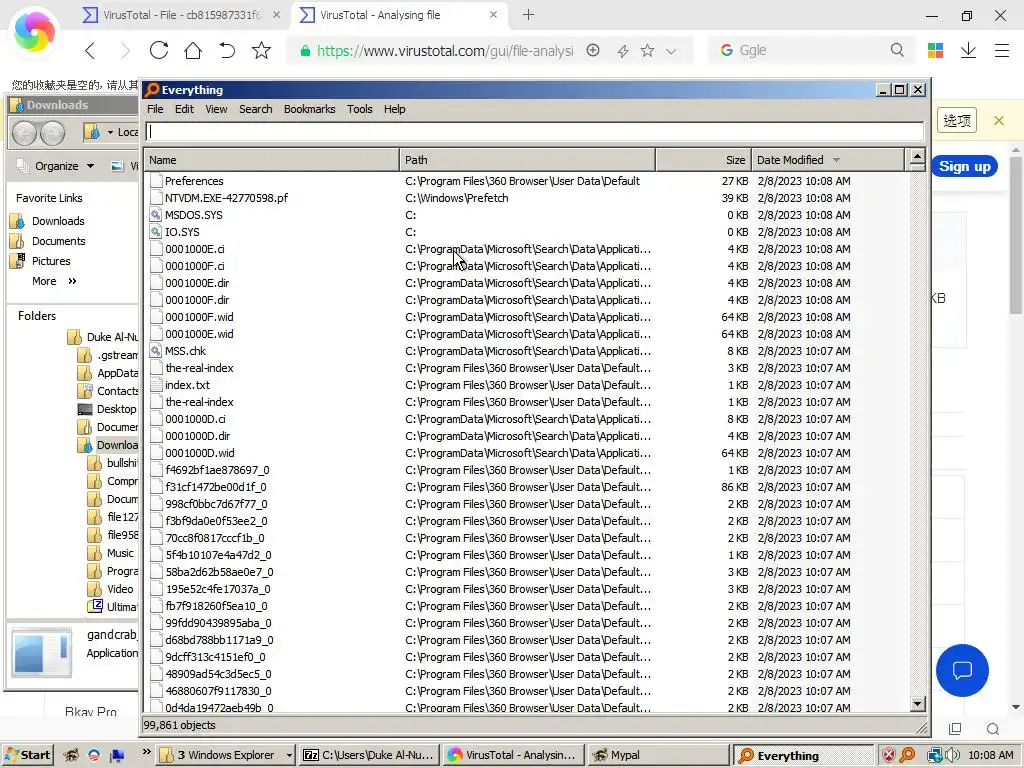Click the star inside address bar
The width and height of the screenshot is (1024, 768).
(647, 50)
